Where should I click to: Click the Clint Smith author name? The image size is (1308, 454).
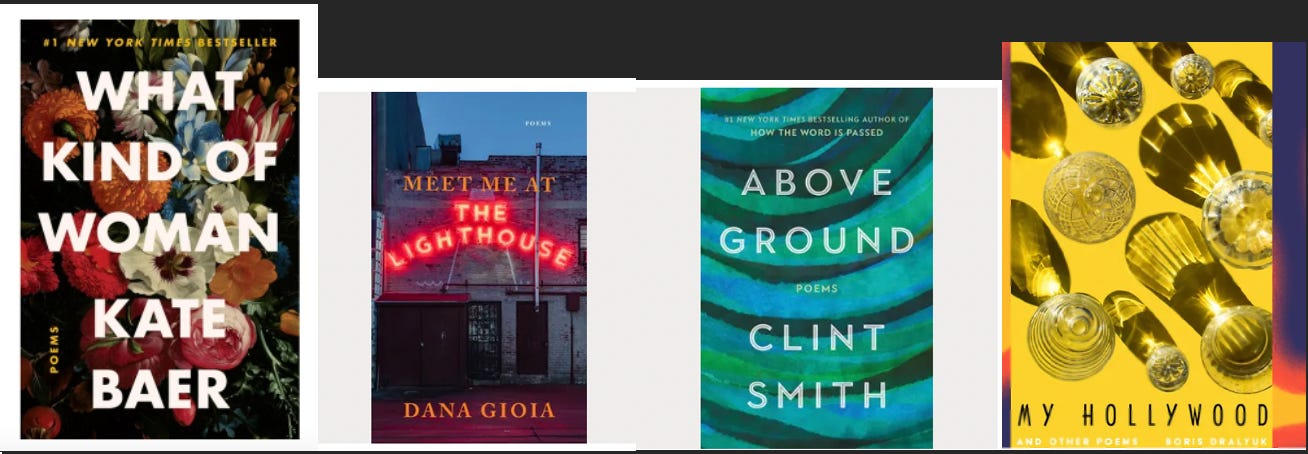point(817,364)
